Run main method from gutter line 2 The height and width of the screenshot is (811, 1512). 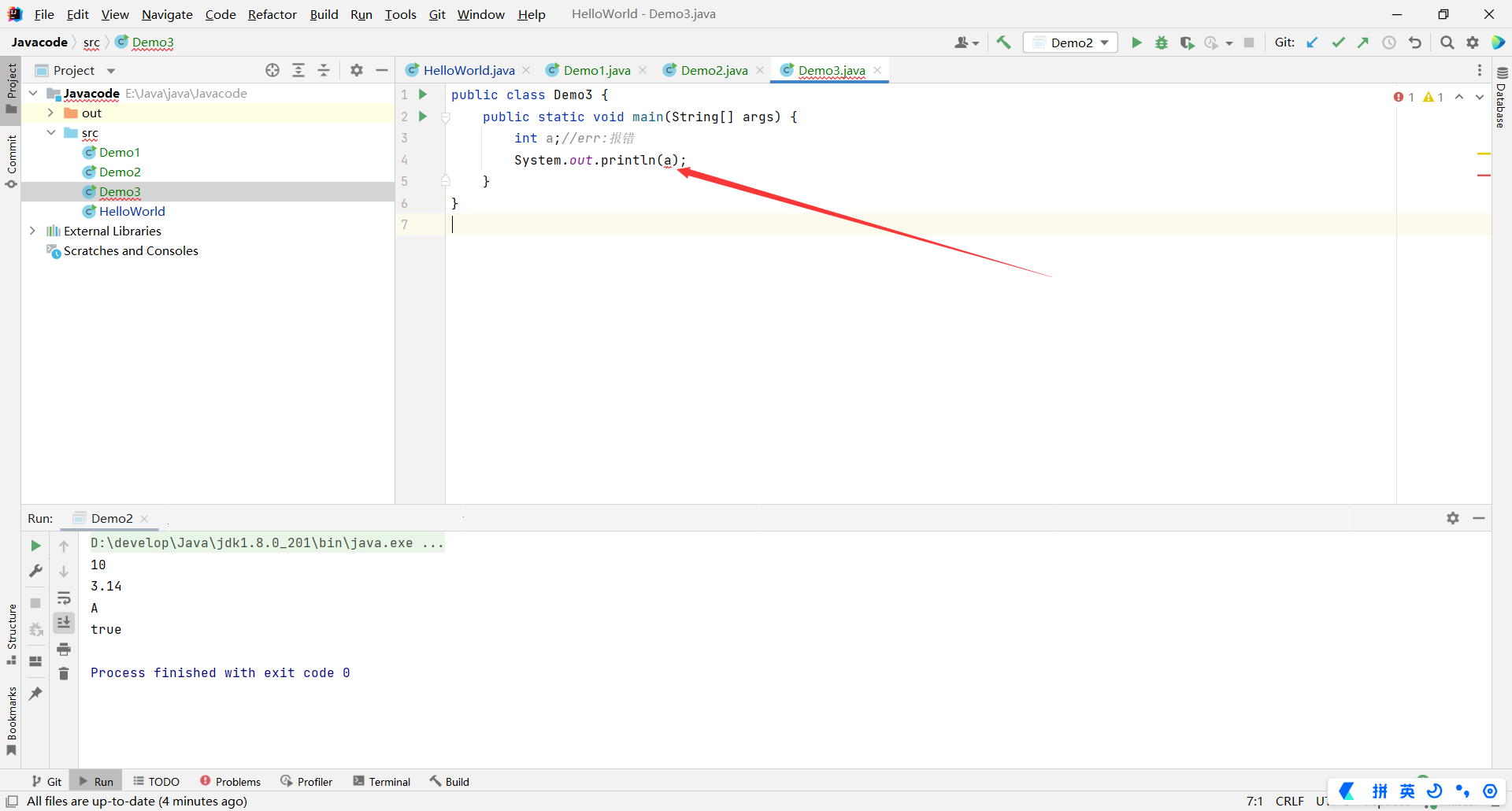(x=423, y=117)
